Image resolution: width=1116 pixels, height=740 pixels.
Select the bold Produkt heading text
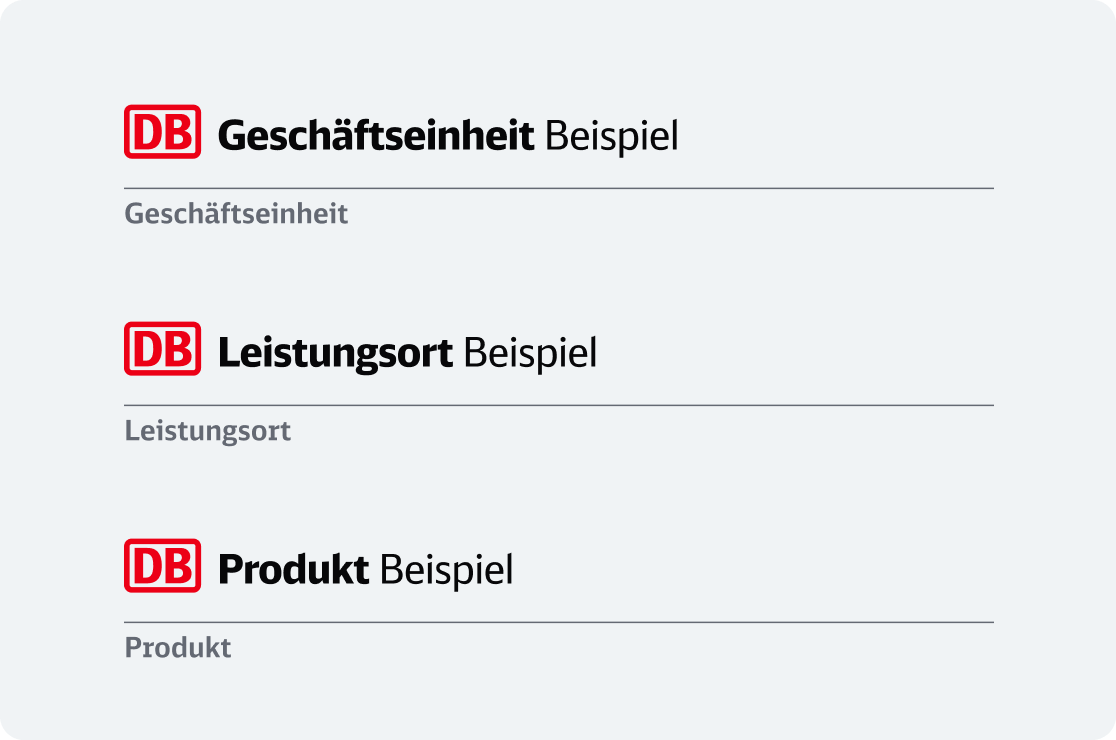(x=293, y=569)
